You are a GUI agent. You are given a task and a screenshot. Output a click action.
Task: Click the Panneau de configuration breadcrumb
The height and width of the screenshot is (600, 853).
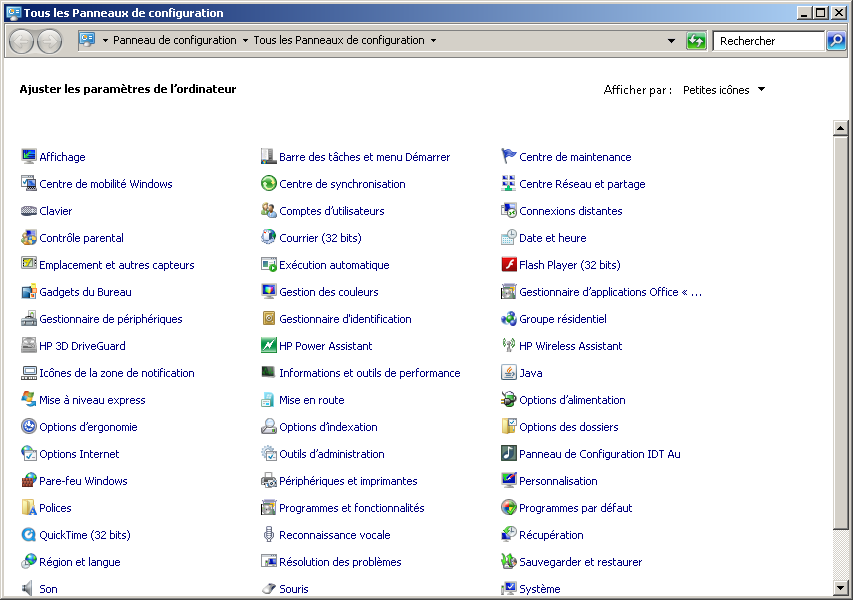[x=175, y=40]
